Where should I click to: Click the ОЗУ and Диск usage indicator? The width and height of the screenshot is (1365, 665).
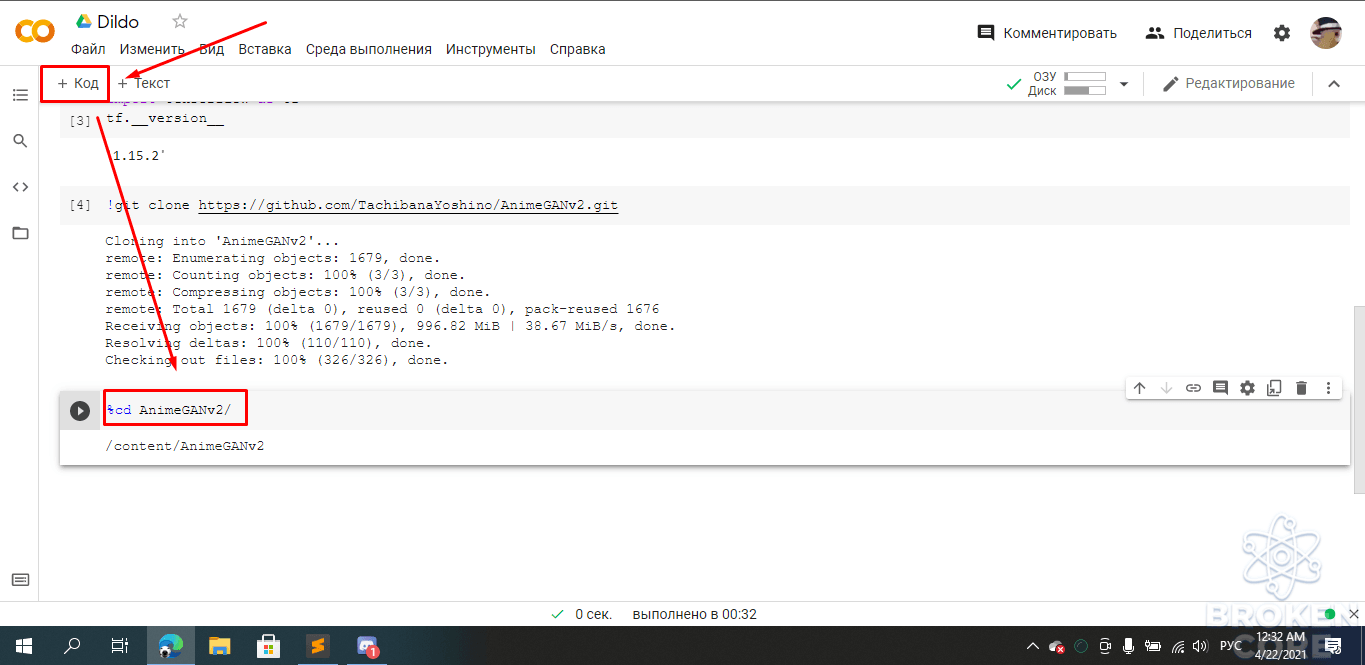[1066, 84]
